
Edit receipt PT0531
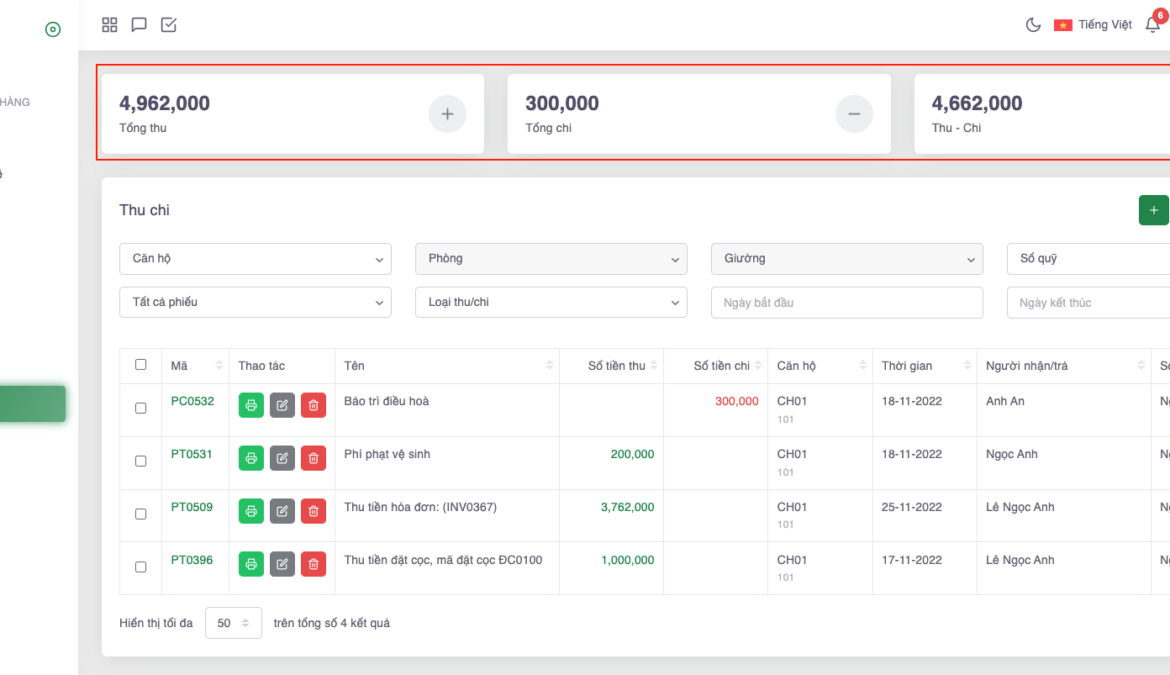(x=282, y=458)
